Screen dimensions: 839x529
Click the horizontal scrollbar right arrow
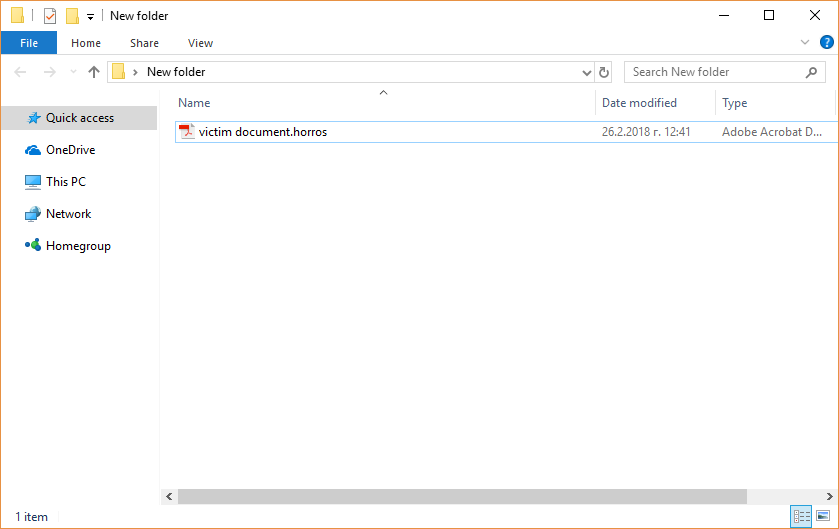point(829,496)
